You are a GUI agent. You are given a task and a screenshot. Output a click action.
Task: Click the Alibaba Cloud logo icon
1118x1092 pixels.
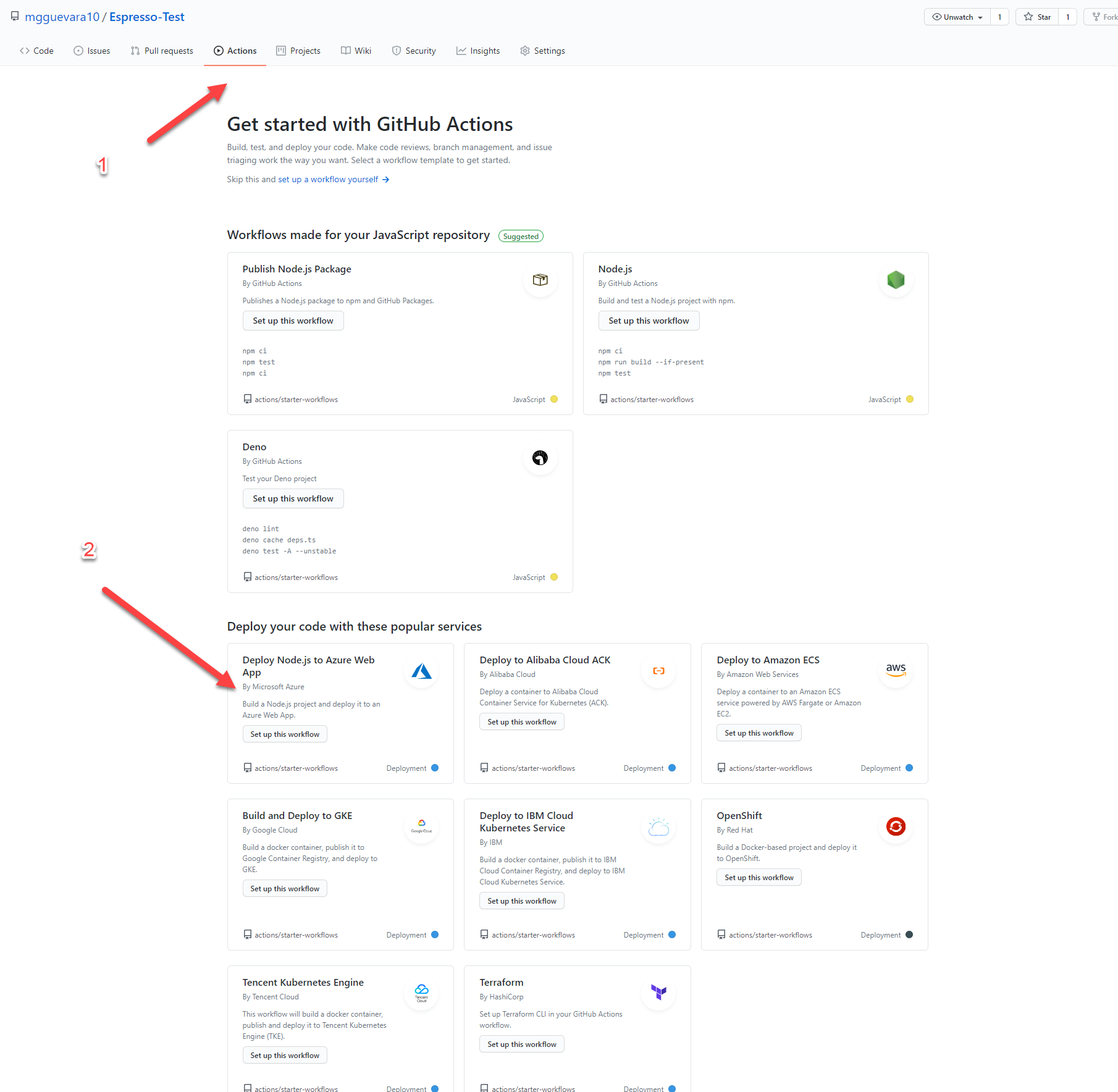(x=659, y=671)
